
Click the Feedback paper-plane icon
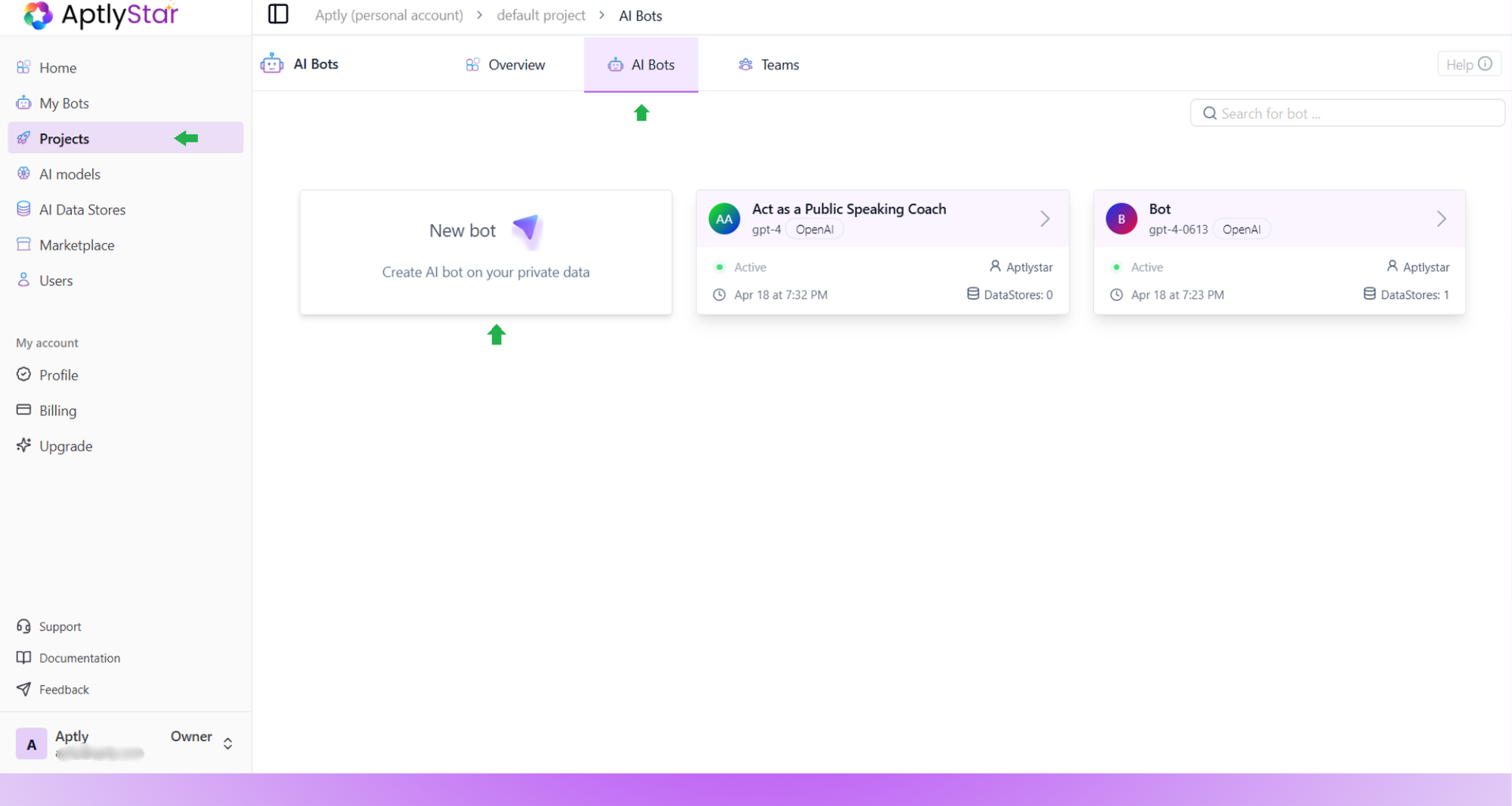pyautogui.click(x=23, y=689)
